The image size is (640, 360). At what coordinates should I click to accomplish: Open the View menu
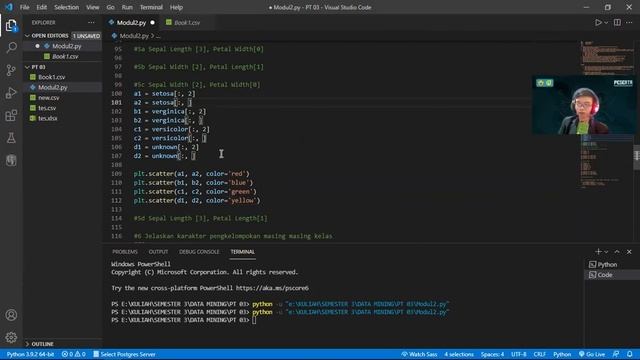tap(93, 7)
